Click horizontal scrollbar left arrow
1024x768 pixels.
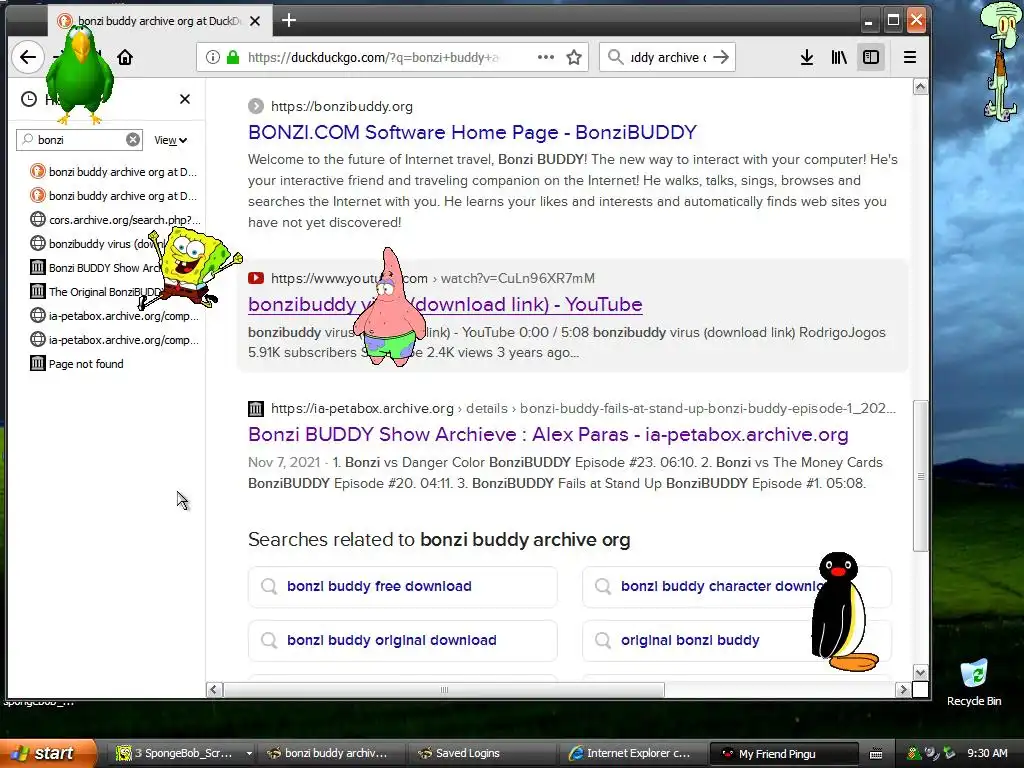[214, 690]
